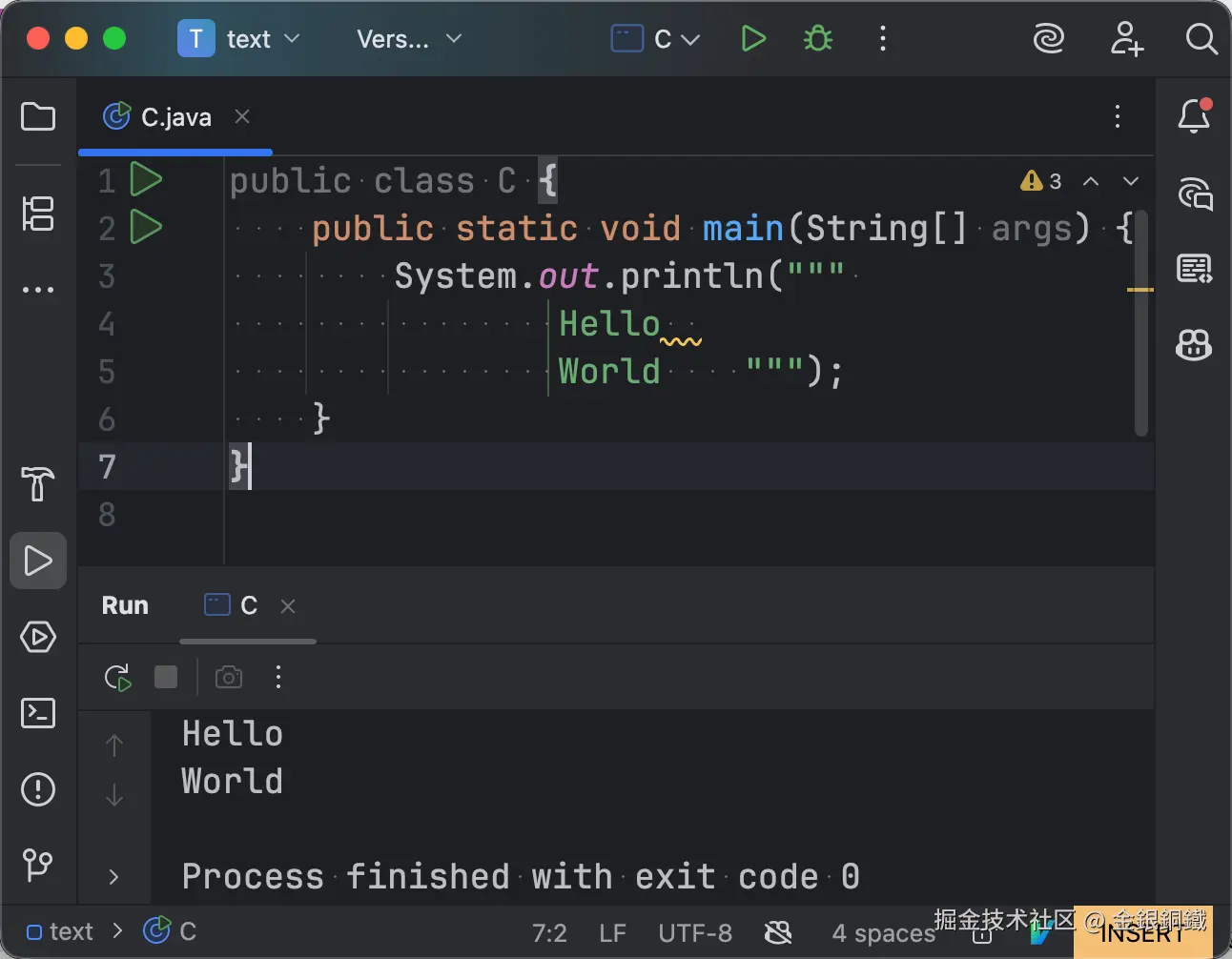Viewport: 1232px width, 959px height.
Task: Rerun program C in Run panel
Action: 117,678
